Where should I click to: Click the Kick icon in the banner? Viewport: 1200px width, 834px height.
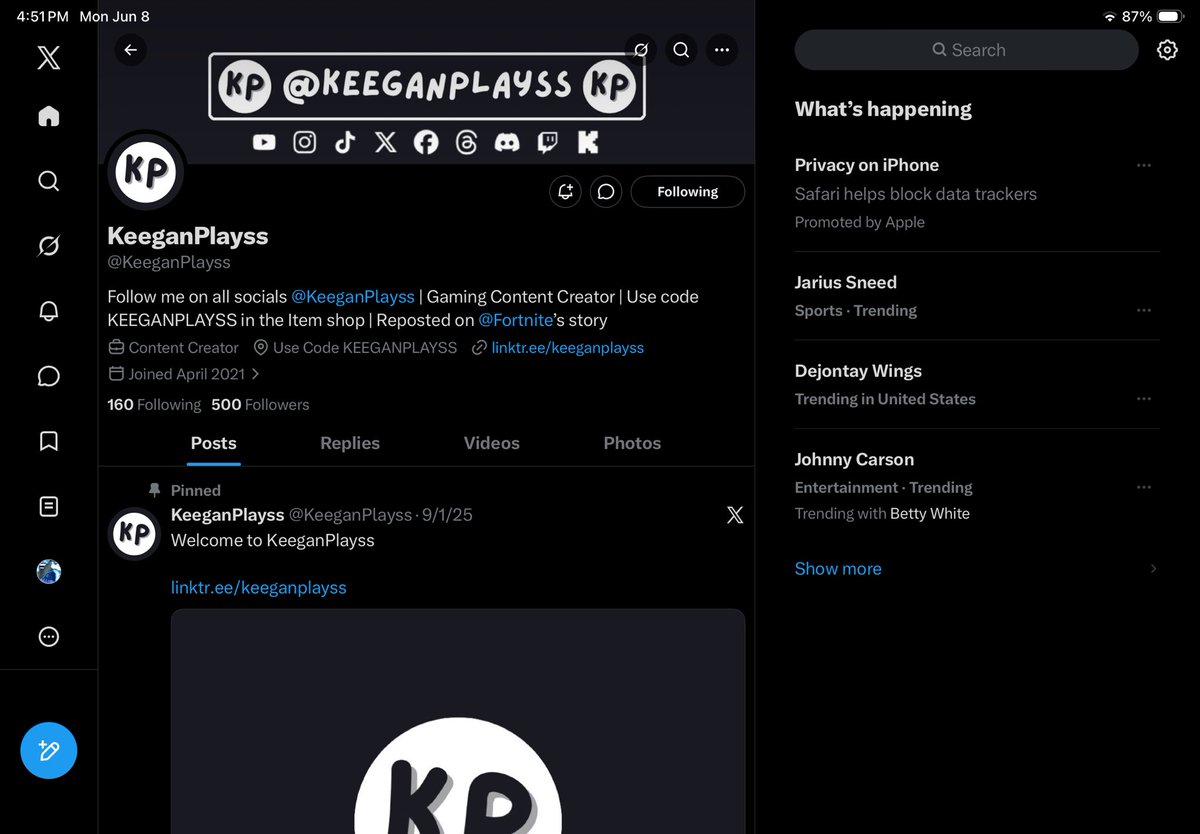click(588, 142)
